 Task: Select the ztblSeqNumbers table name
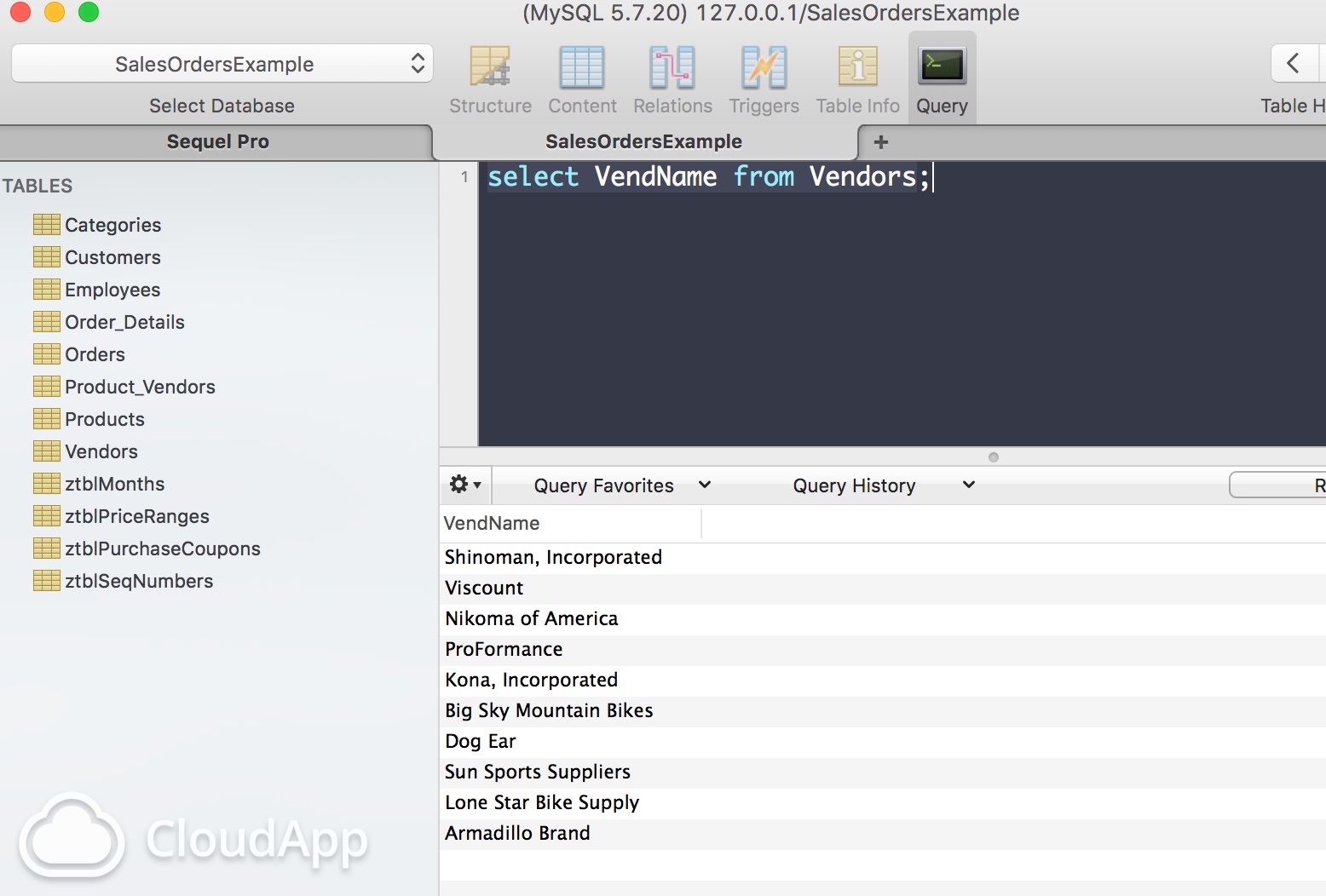pos(139,581)
